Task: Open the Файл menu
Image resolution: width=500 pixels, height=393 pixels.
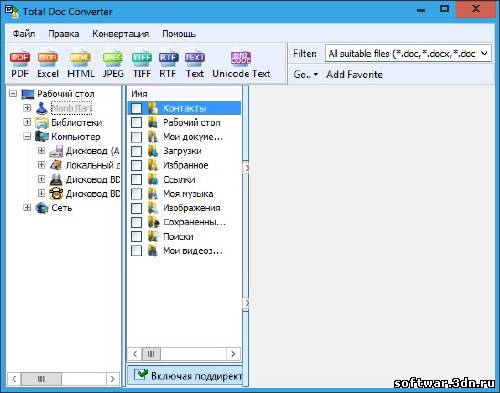Action: coord(24,34)
